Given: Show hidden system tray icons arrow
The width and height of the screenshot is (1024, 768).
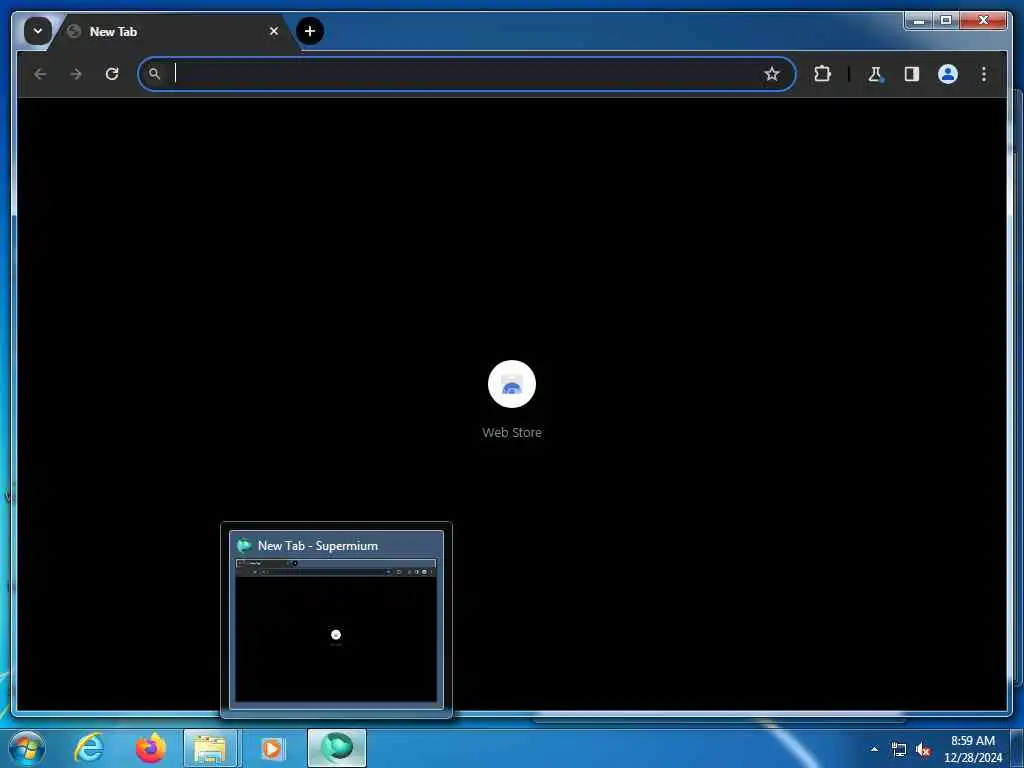Looking at the screenshot, I should click(x=874, y=749).
